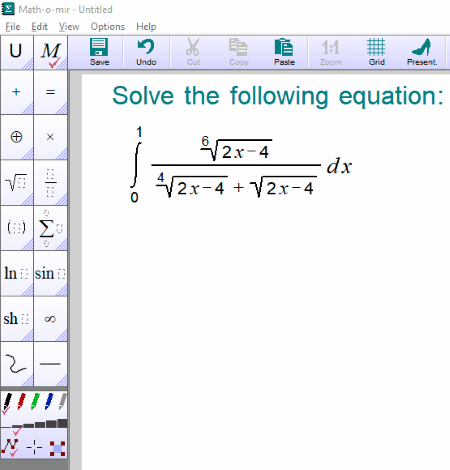Insert a plus sign from toolbox
450x470 pixels.
[17, 92]
